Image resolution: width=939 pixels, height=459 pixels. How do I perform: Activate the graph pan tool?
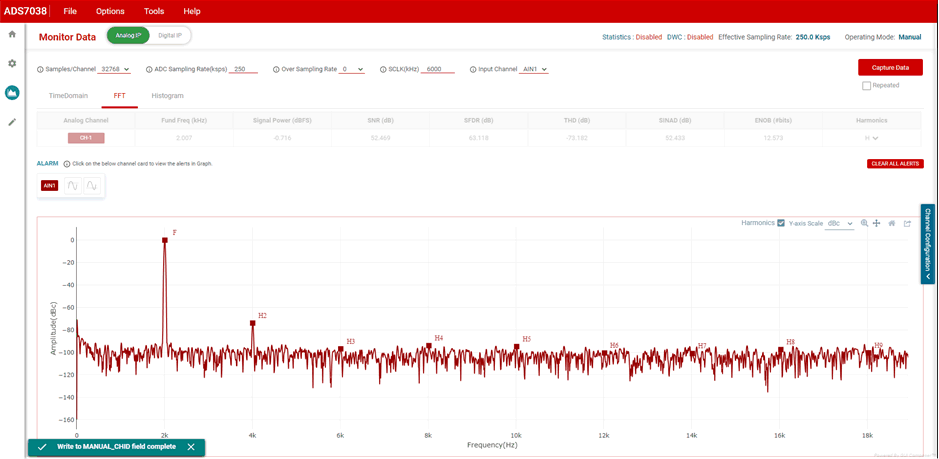click(876, 223)
